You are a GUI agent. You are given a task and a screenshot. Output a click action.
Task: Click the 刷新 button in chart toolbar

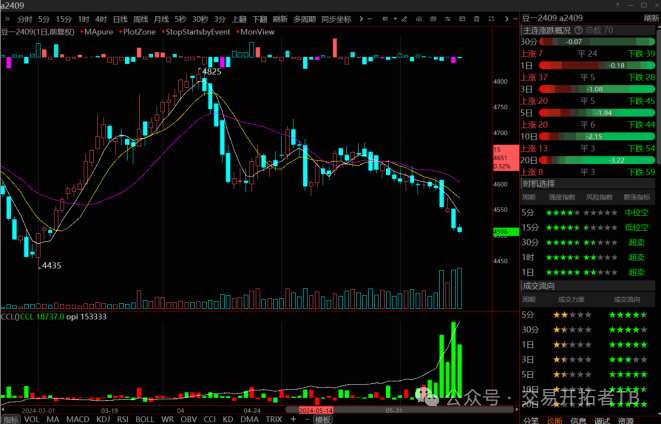click(x=280, y=19)
